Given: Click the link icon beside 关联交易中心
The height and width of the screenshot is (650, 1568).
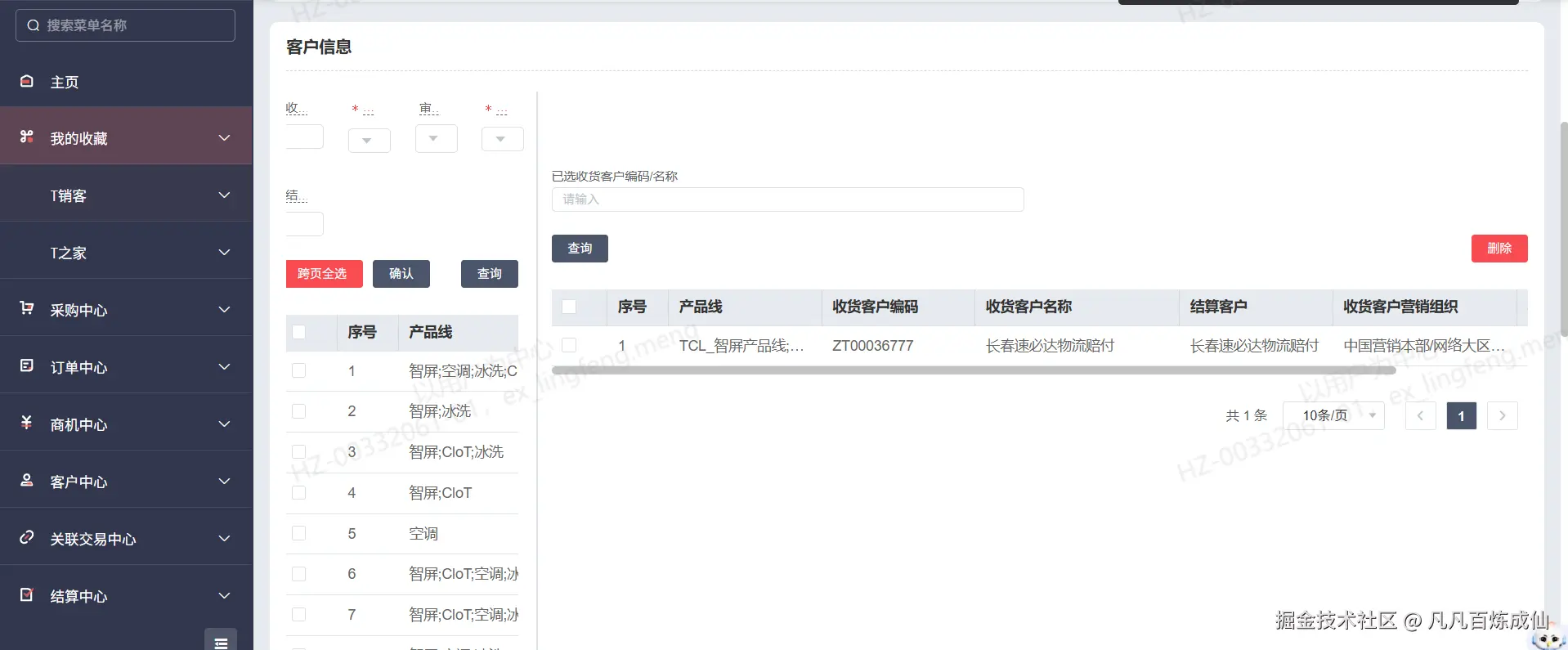Looking at the screenshot, I should [x=27, y=537].
